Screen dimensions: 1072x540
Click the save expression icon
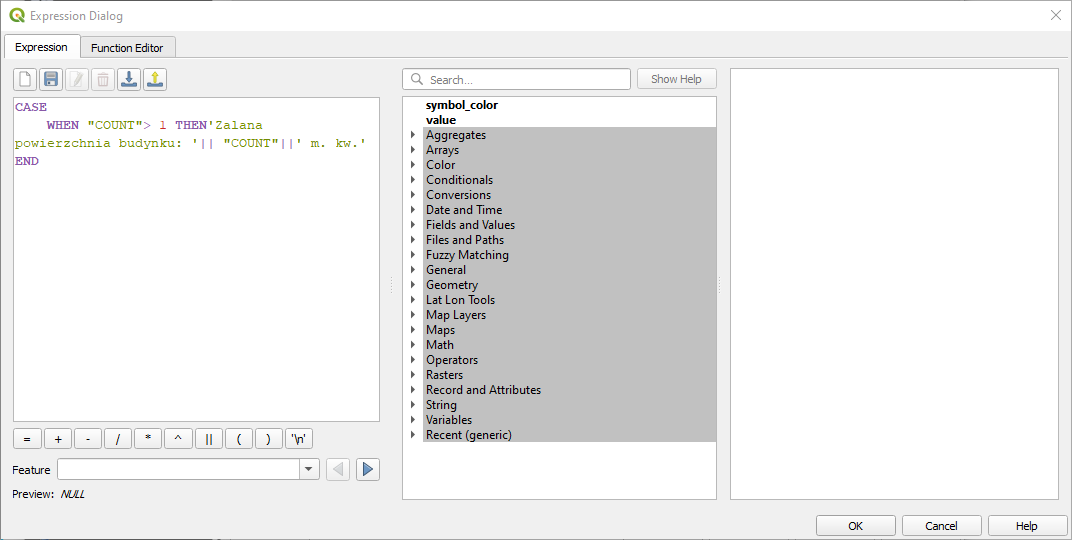coord(51,79)
